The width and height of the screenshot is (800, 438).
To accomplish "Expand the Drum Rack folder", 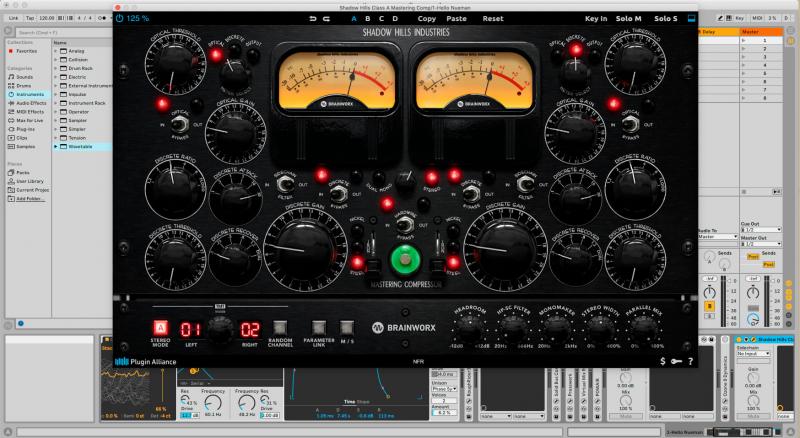I will pyautogui.click(x=56, y=68).
